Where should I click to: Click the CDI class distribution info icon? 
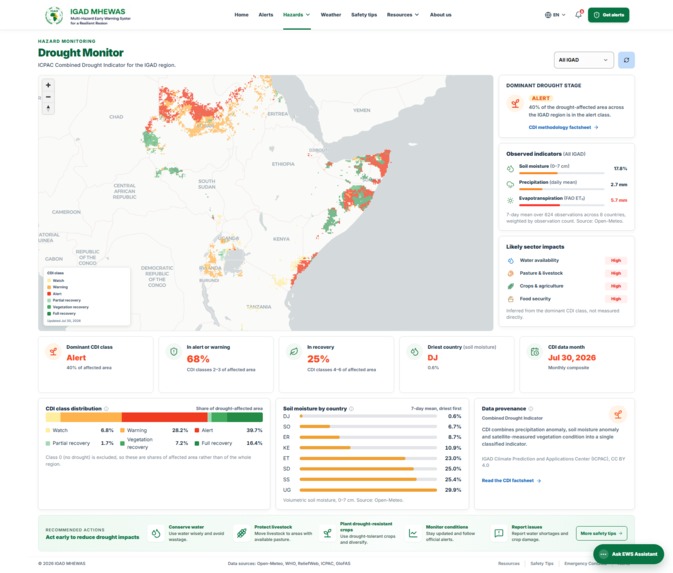click(x=106, y=409)
